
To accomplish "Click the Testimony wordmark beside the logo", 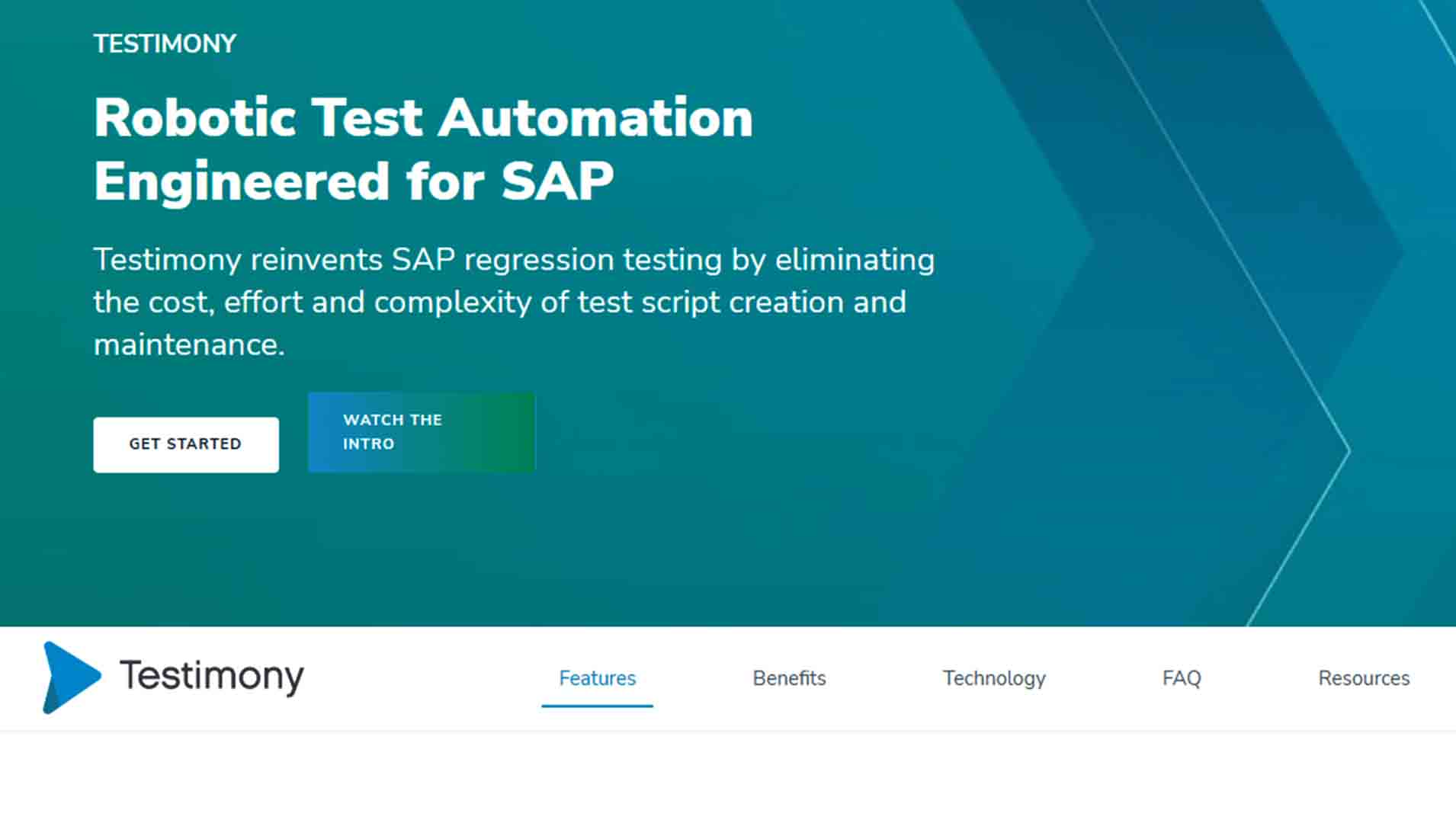I will [211, 676].
